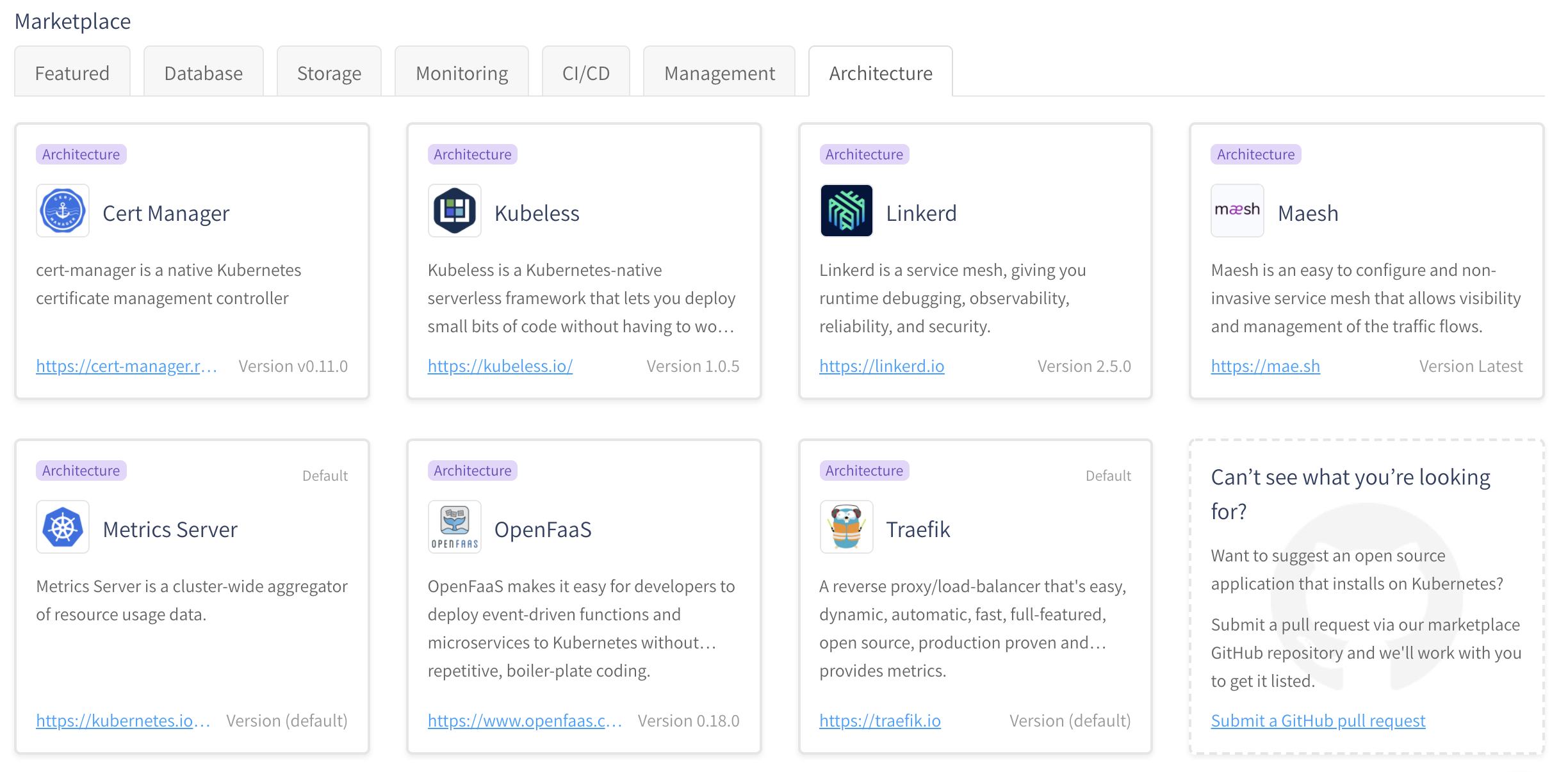1568x772 pixels.
Task: Open the Database tab
Action: click(204, 72)
